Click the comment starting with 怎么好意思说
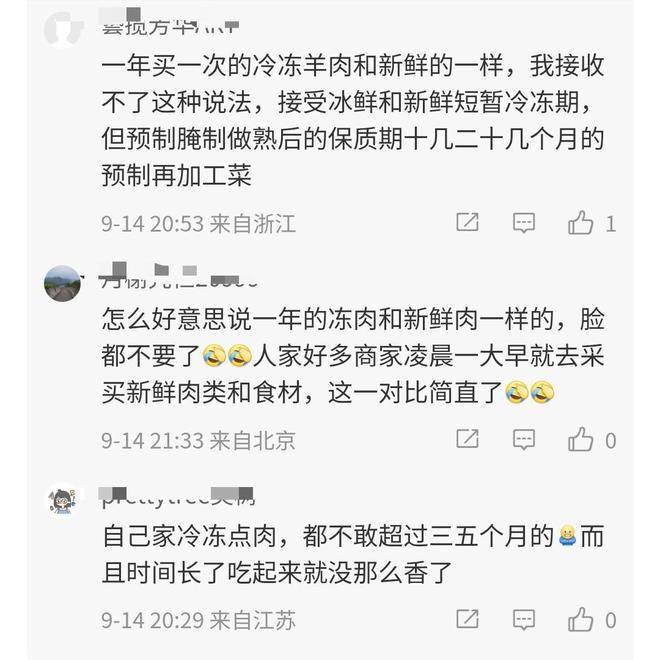Viewport: 660px width, 660px height. pyautogui.click(x=353, y=356)
